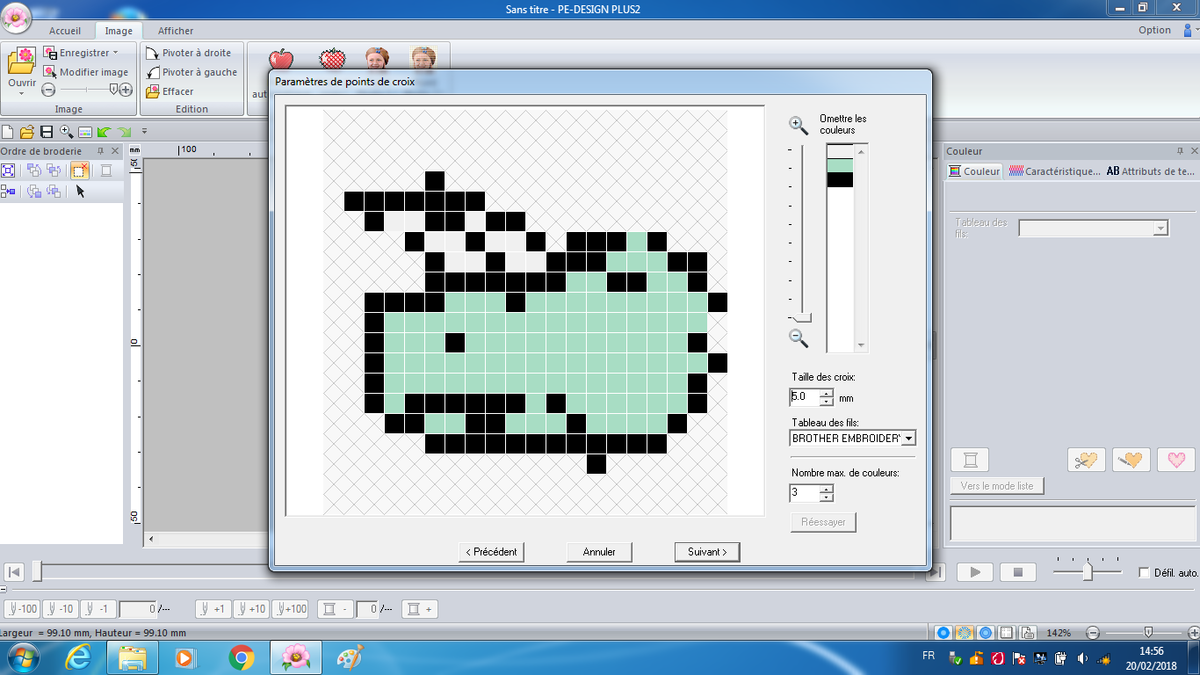
Task: Enable the Défil. auto. checkbox
Action: pyautogui.click(x=1144, y=573)
